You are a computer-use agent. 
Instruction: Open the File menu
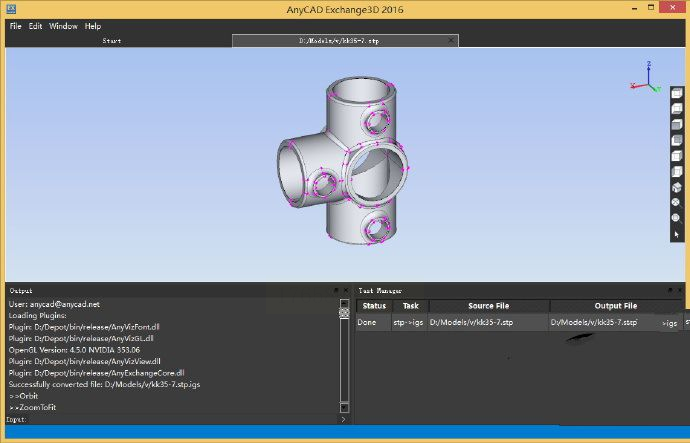coord(15,25)
